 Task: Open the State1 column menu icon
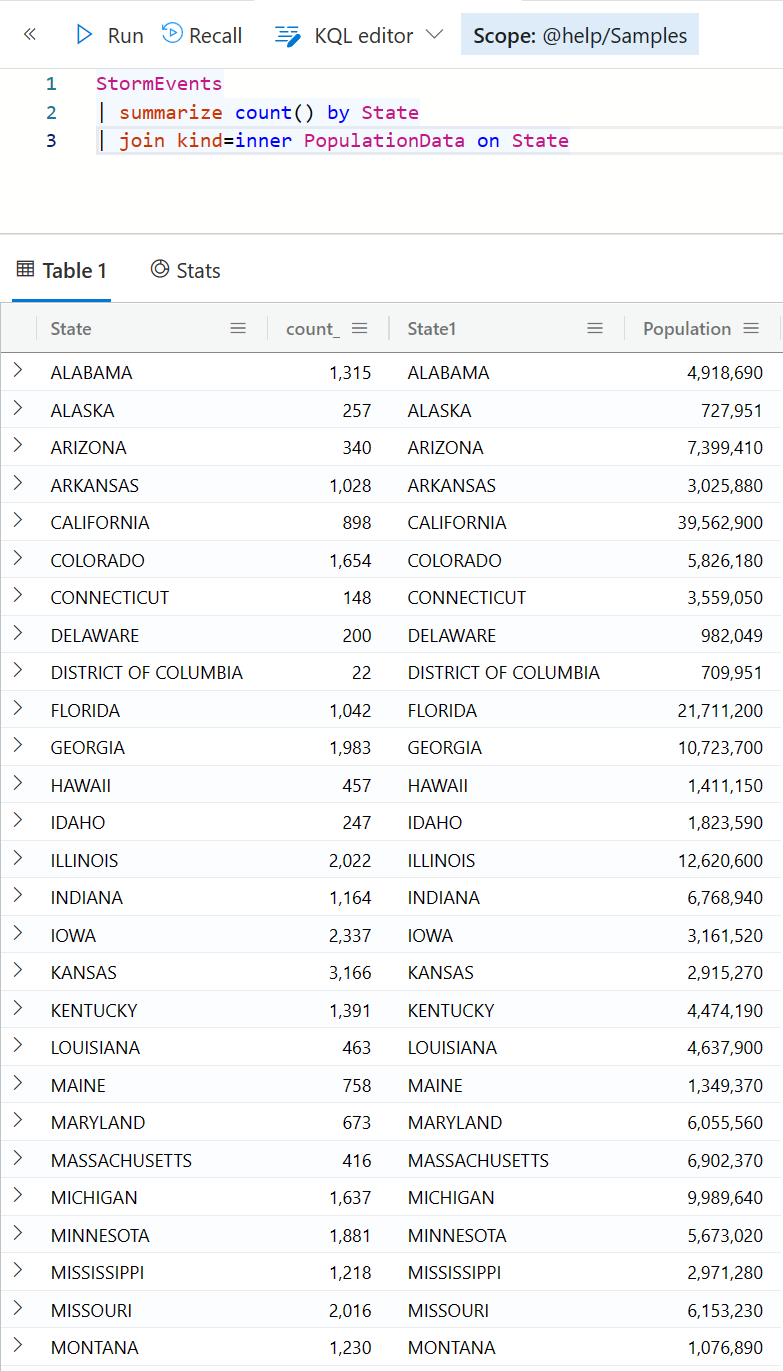click(595, 328)
